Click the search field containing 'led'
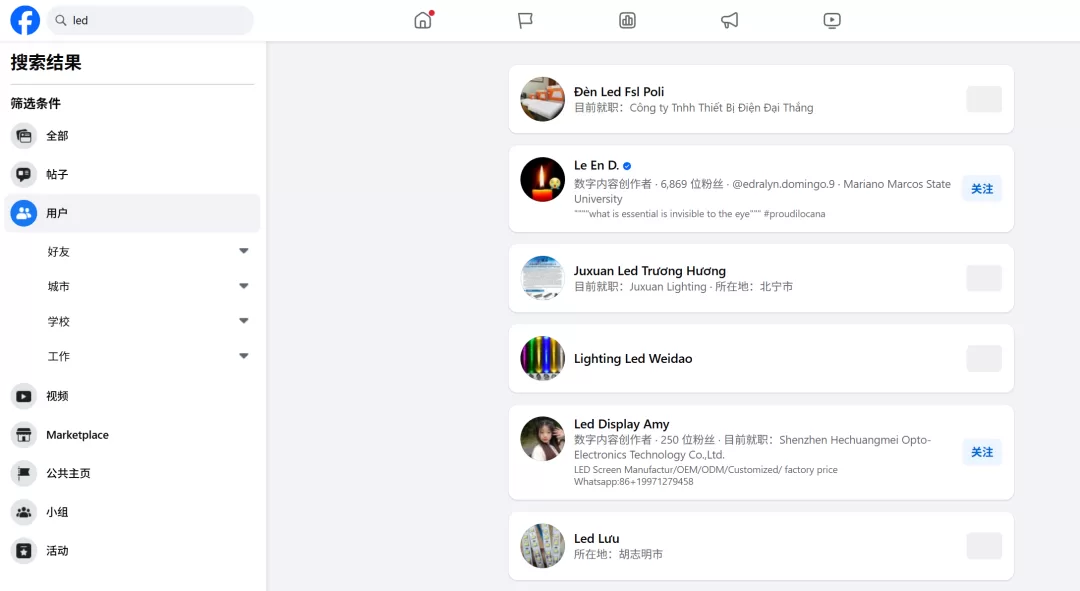Image resolution: width=1080 pixels, height=591 pixels. (150, 21)
